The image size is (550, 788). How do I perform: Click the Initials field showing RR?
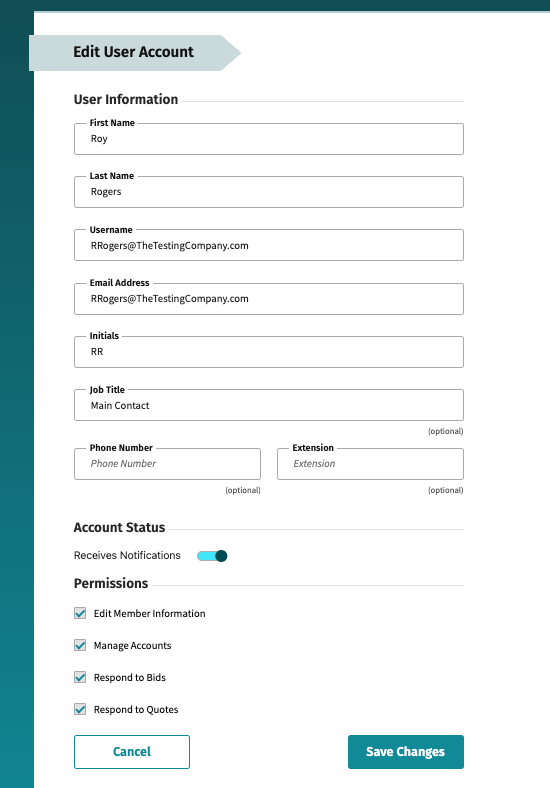click(x=268, y=352)
